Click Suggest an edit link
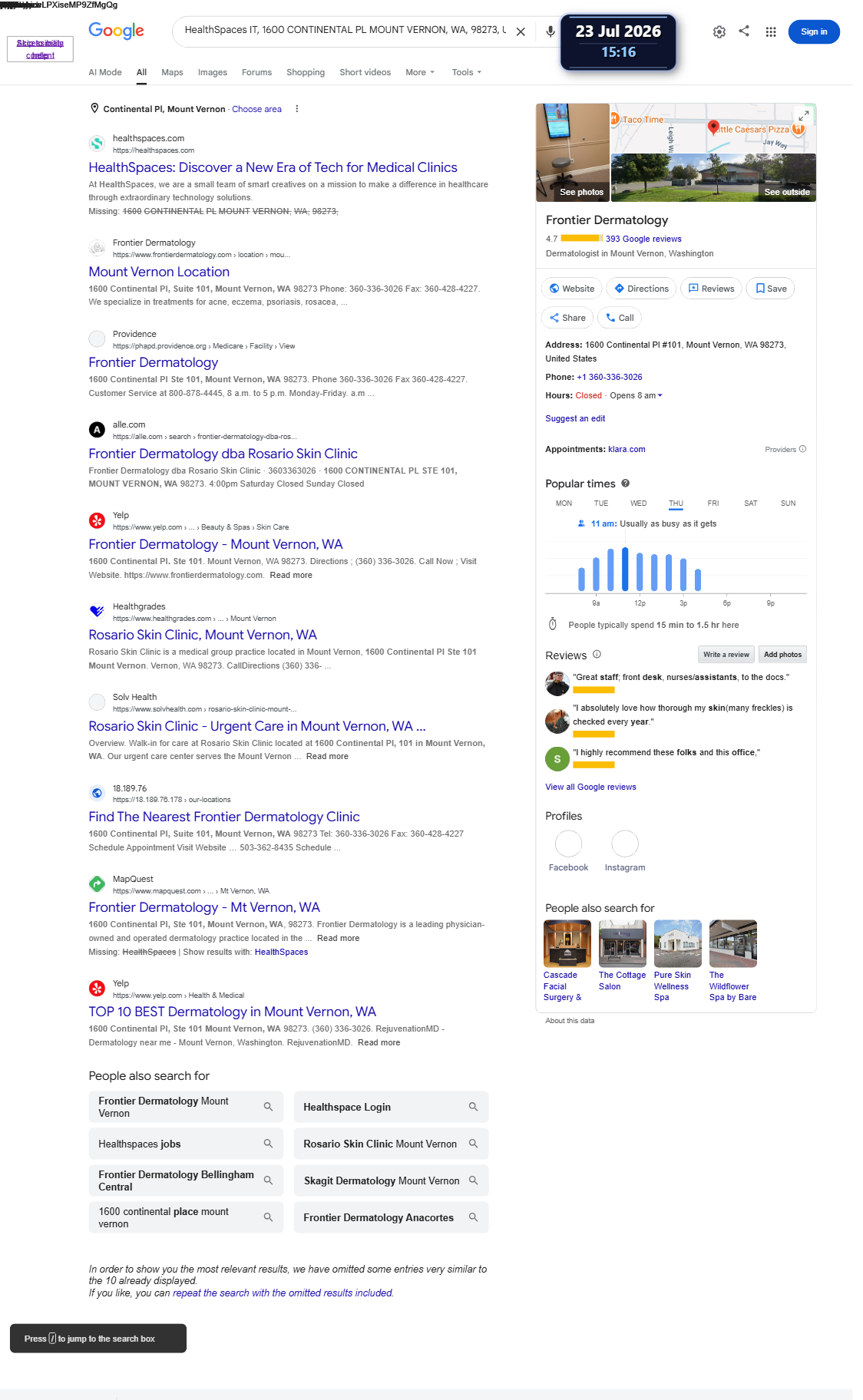Viewport: 863px width, 1400px height. 575,418
